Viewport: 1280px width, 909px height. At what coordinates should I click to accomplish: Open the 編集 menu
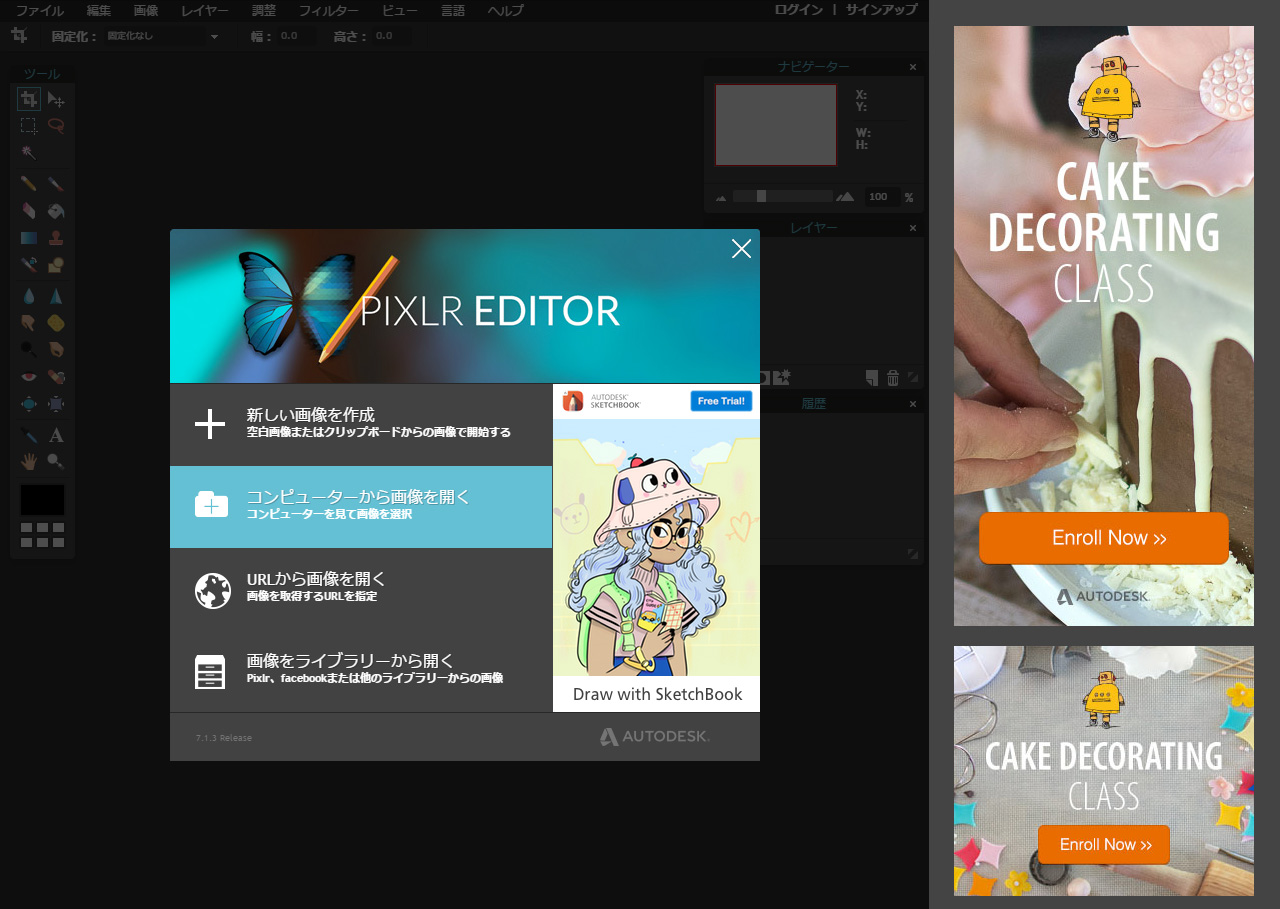(99, 11)
